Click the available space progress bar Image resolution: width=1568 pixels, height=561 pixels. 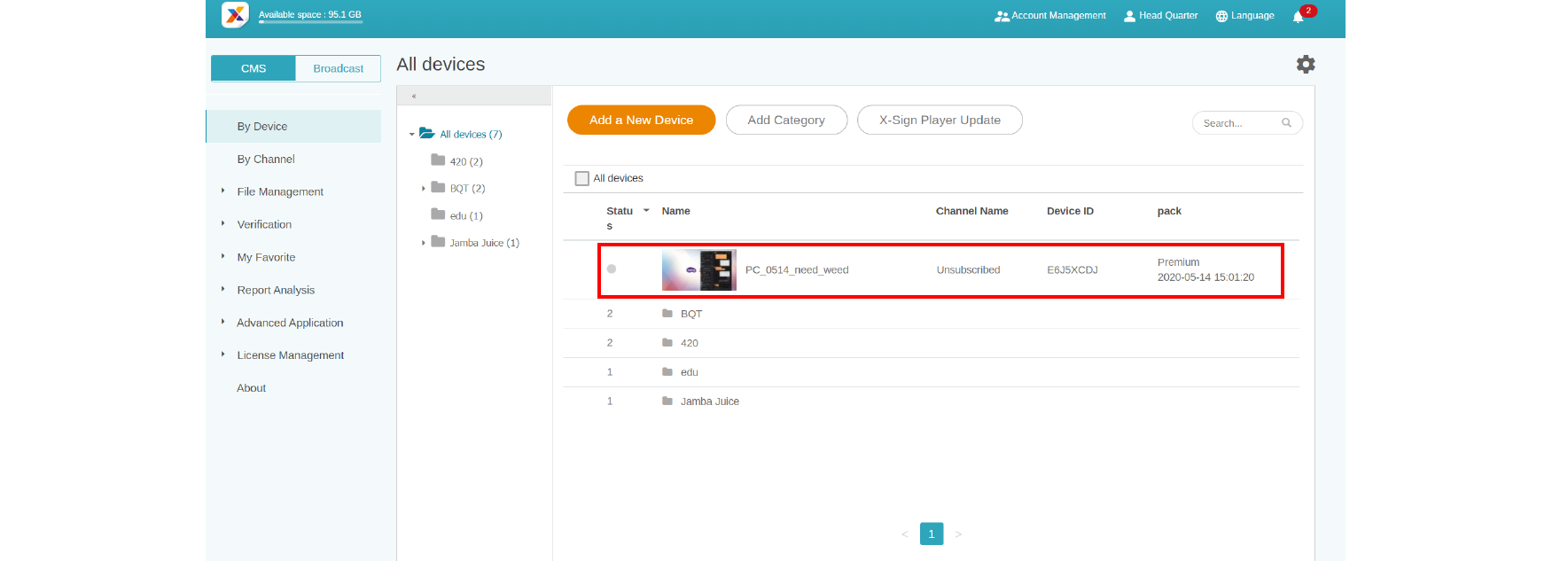point(310,22)
